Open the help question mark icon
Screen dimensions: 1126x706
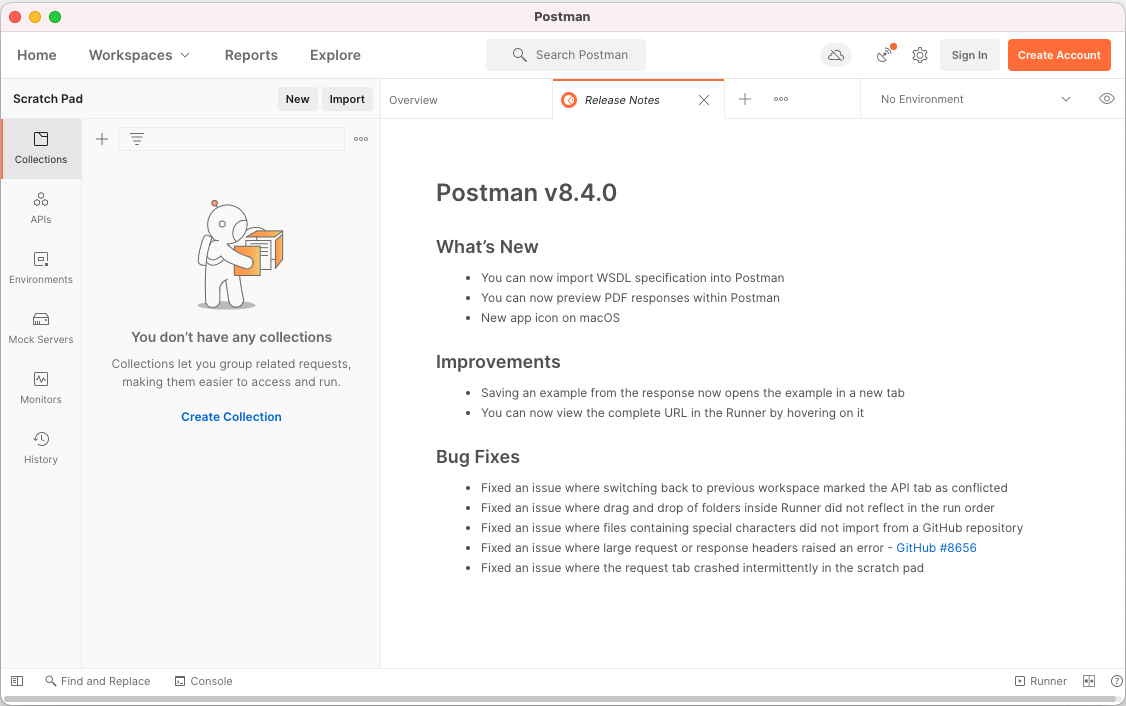click(1116, 681)
